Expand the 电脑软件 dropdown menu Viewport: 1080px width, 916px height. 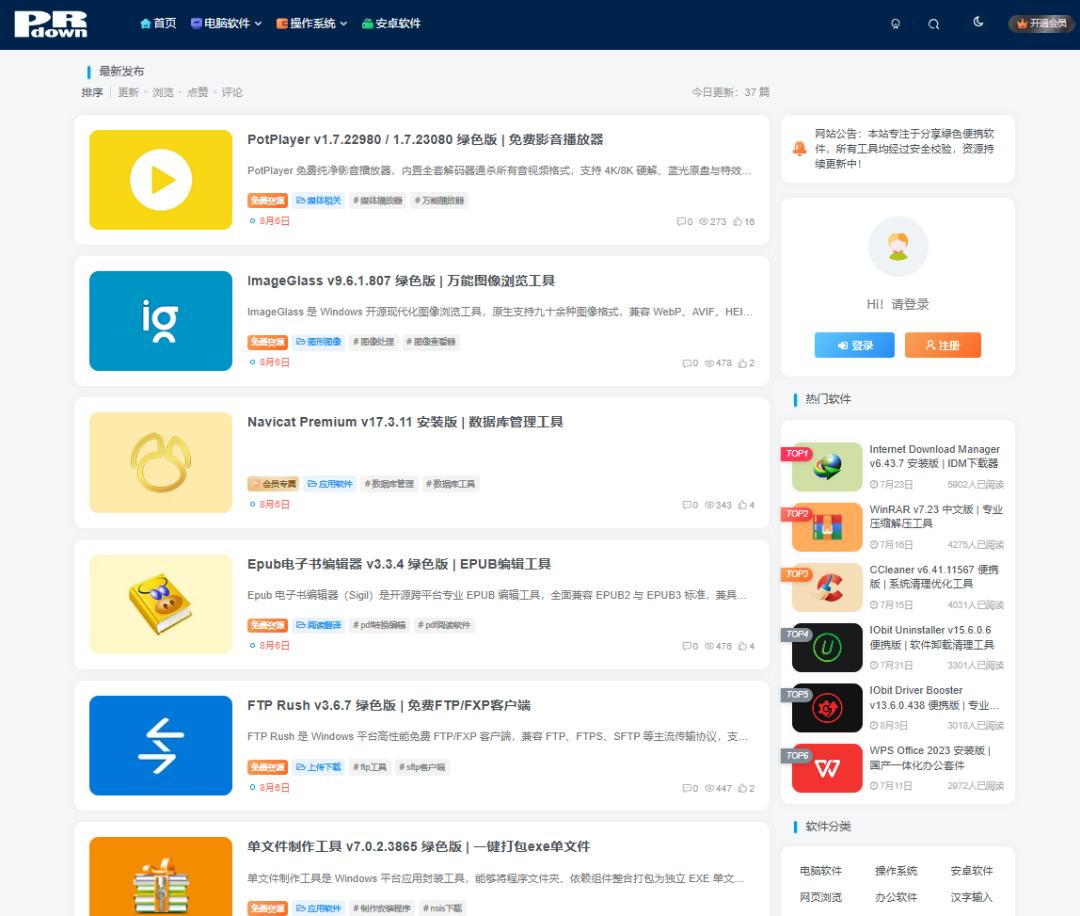(x=226, y=23)
